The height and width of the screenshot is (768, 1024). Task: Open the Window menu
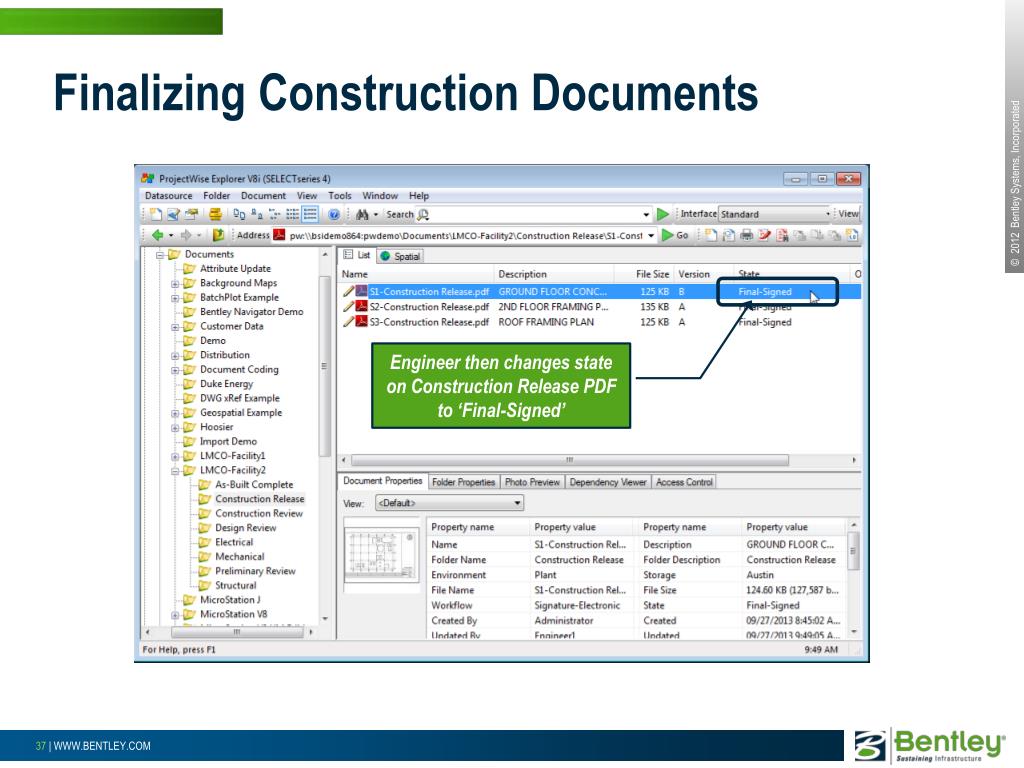[380, 196]
